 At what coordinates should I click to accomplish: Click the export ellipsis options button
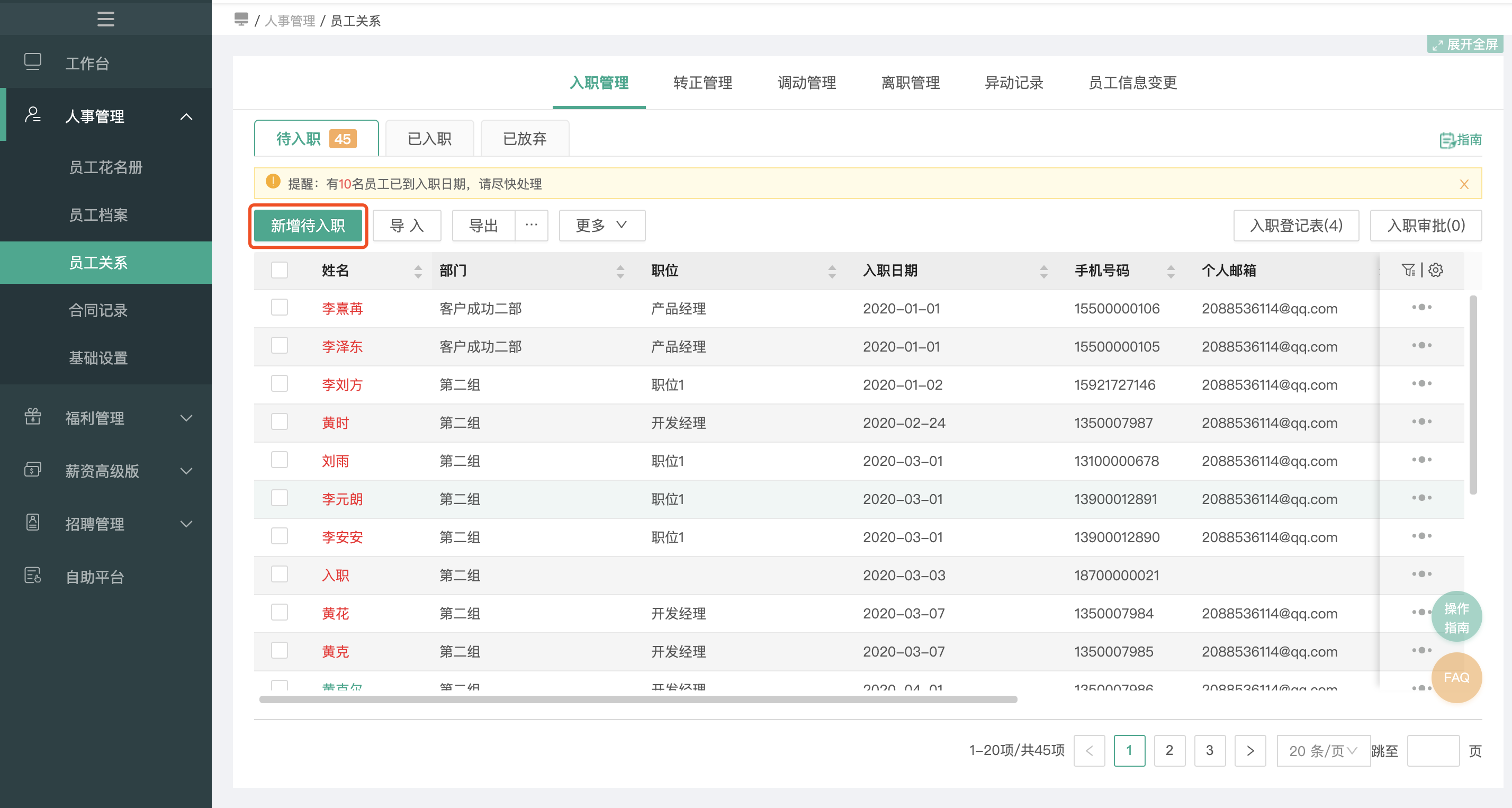[531, 226]
